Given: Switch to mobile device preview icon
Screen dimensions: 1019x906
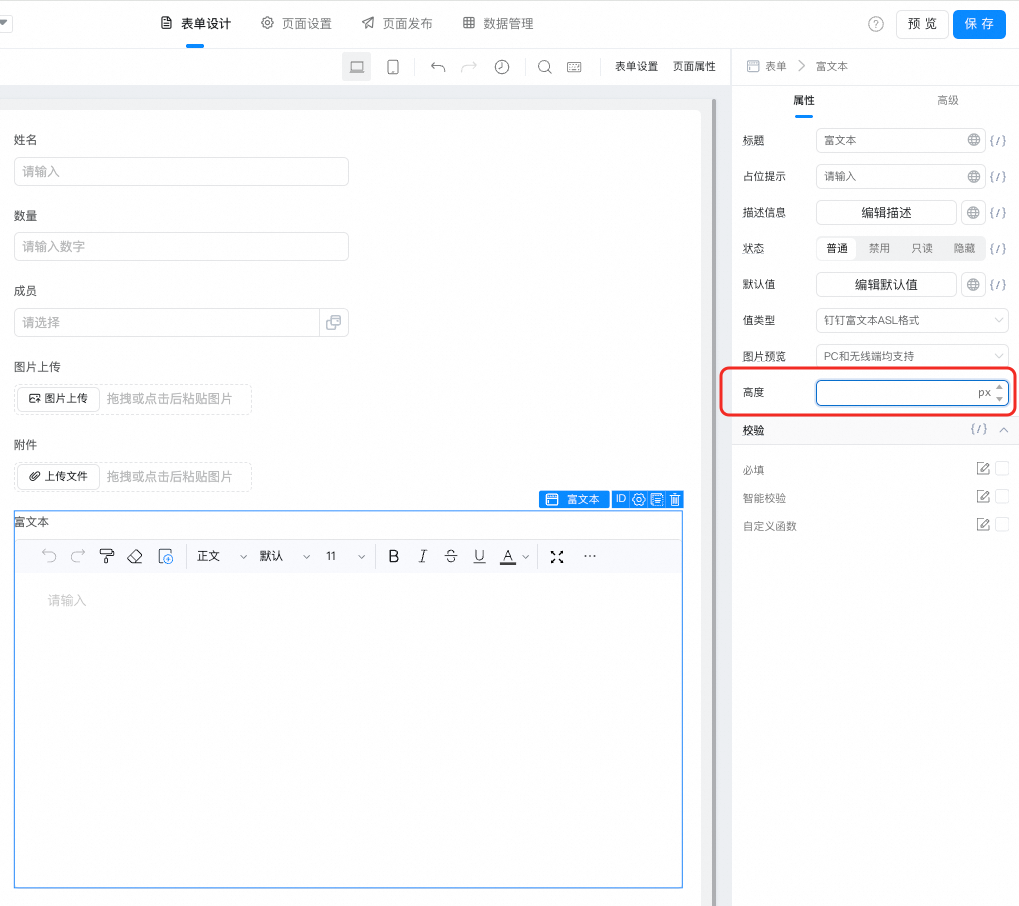Looking at the screenshot, I should (x=393, y=67).
